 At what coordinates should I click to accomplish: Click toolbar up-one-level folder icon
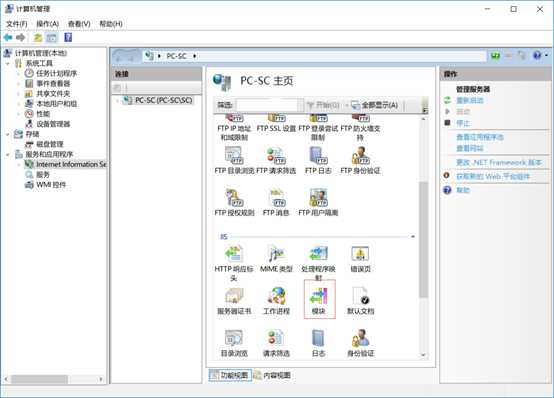click(x=38, y=37)
